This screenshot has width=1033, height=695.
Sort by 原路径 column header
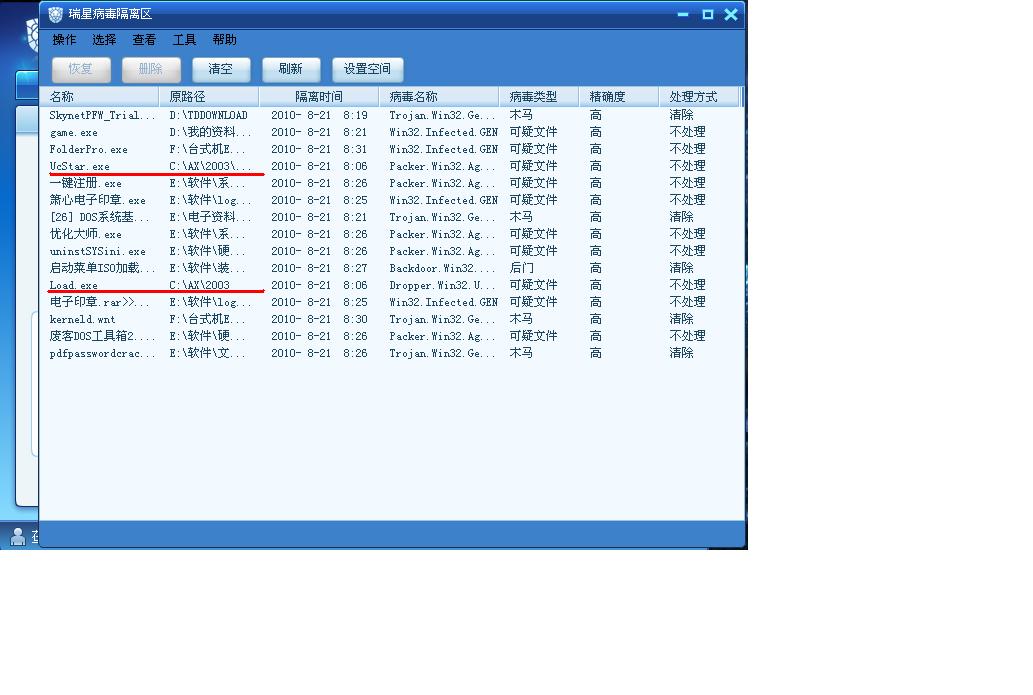pos(209,97)
